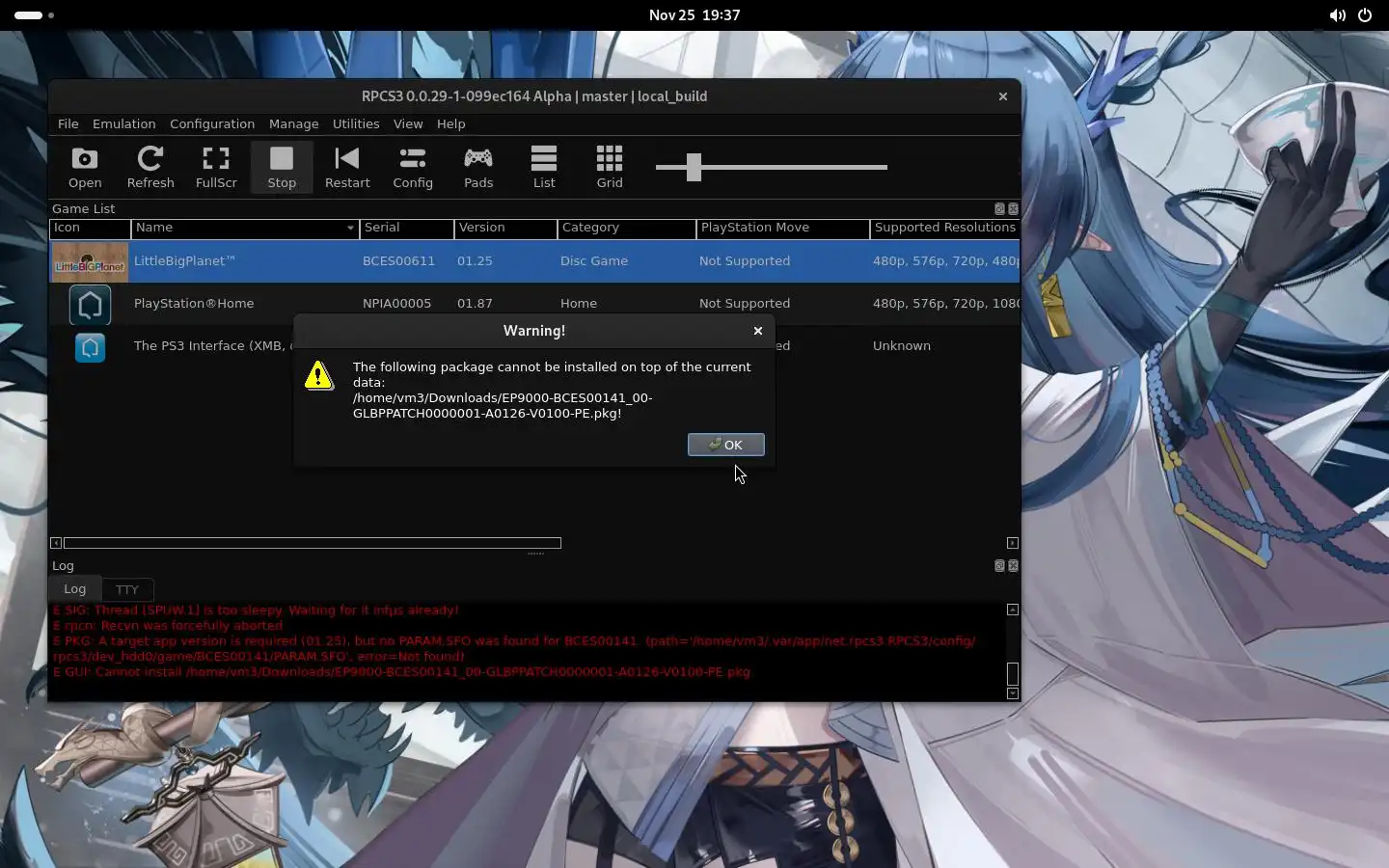Viewport: 1389px width, 868px height.
Task: Open the Configuration menu
Action: pyautogui.click(x=212, y=123)
